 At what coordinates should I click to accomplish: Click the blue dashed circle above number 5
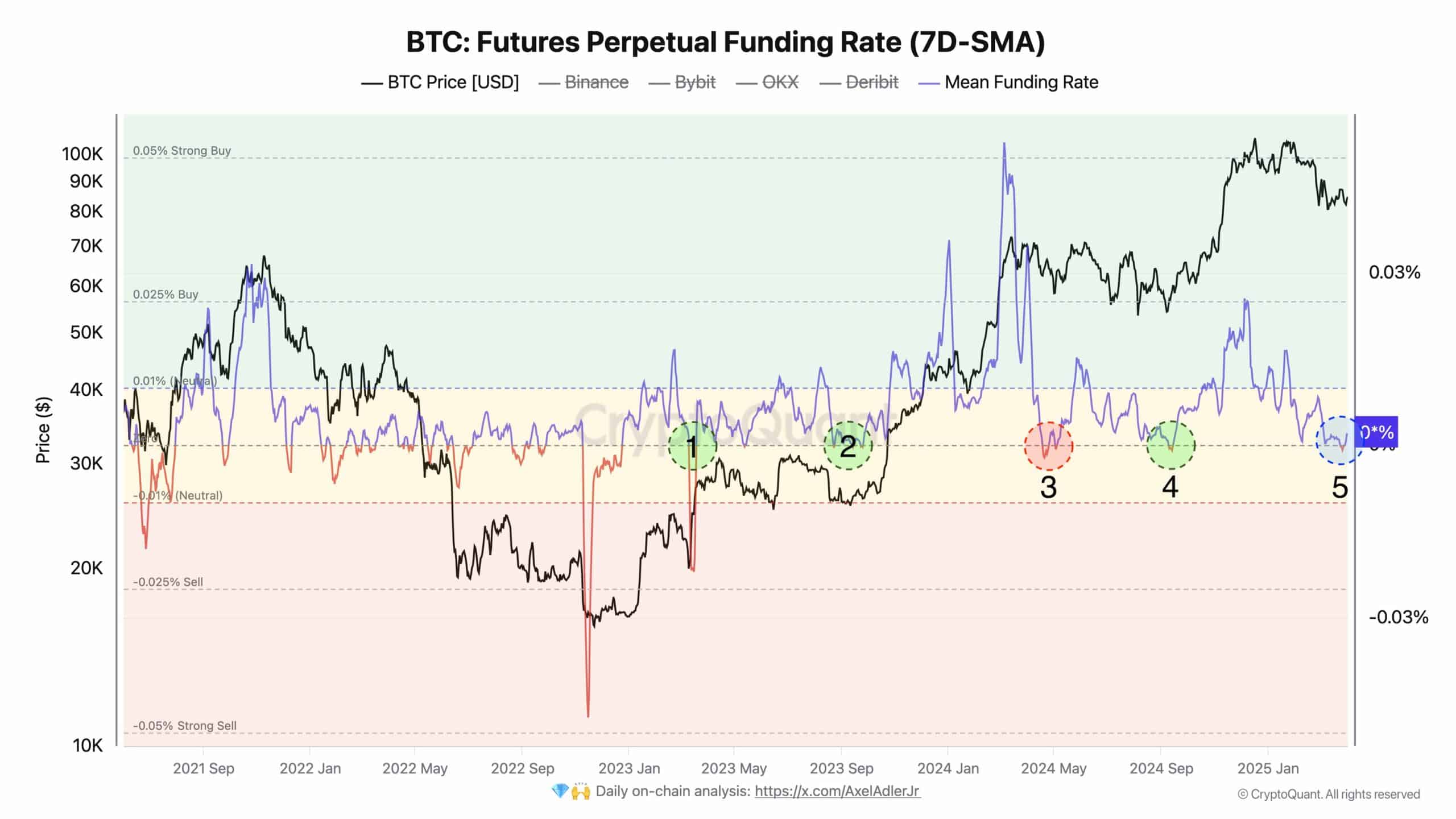(x=1339, y=440)
